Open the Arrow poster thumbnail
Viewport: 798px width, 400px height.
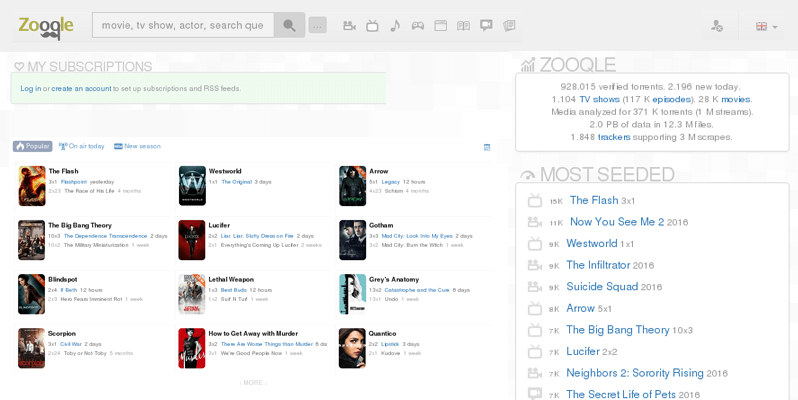pos(352,186)
